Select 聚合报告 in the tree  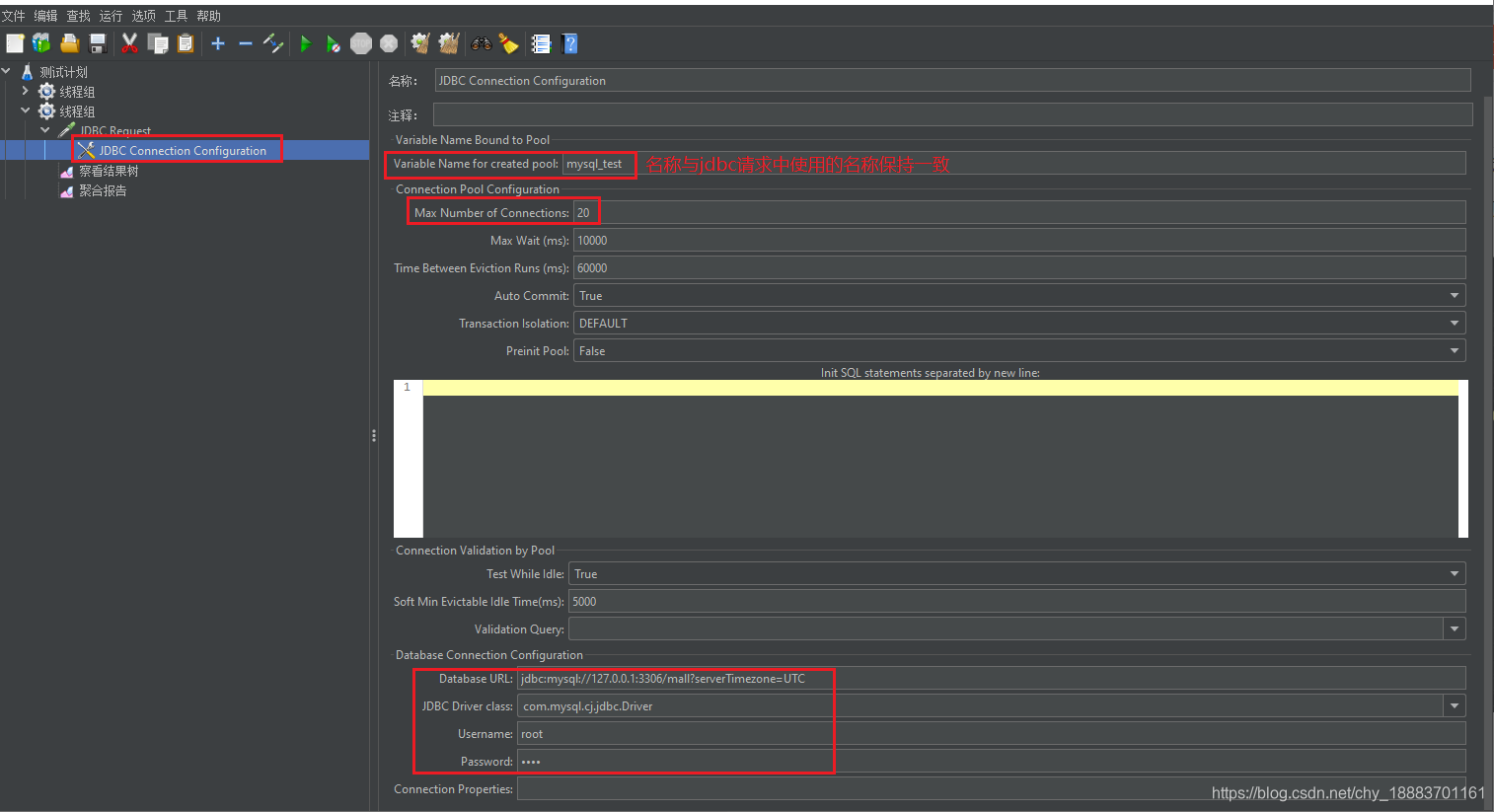103,190
